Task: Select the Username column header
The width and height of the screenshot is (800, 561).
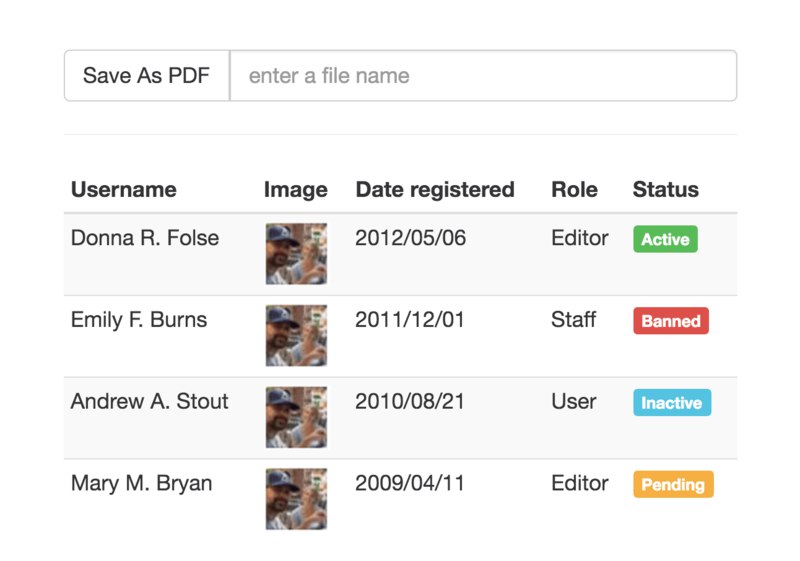Action: click(x=124, y=190)
